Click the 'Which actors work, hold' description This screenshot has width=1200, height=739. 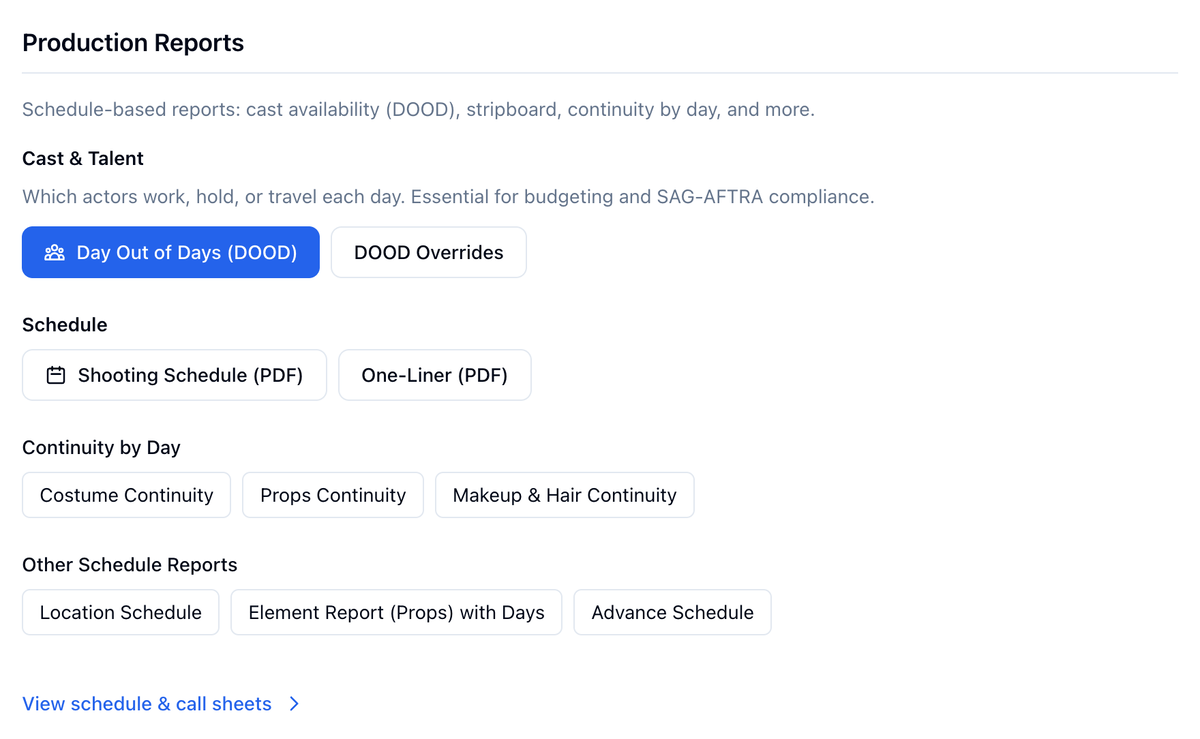[x=448, y=196]
